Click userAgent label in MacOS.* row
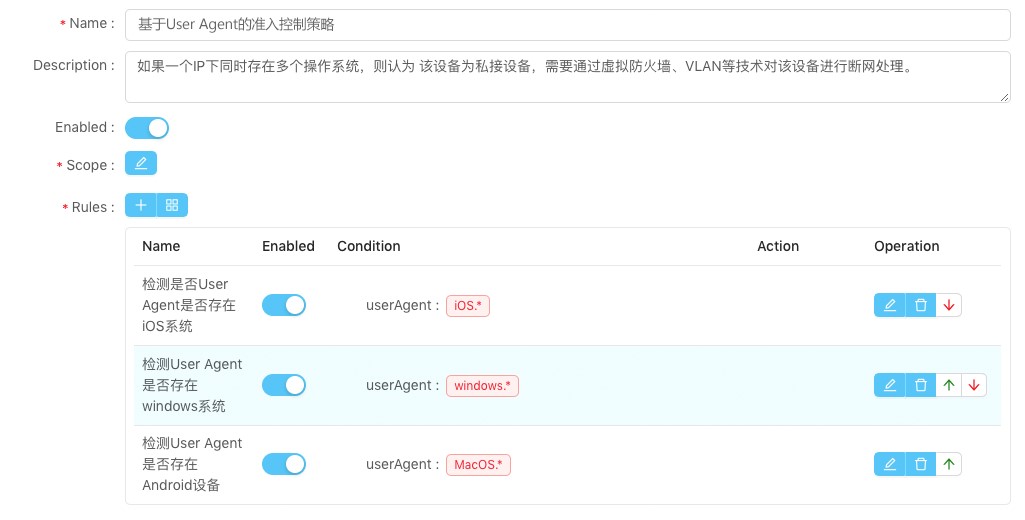 click(x=403, y=464)
